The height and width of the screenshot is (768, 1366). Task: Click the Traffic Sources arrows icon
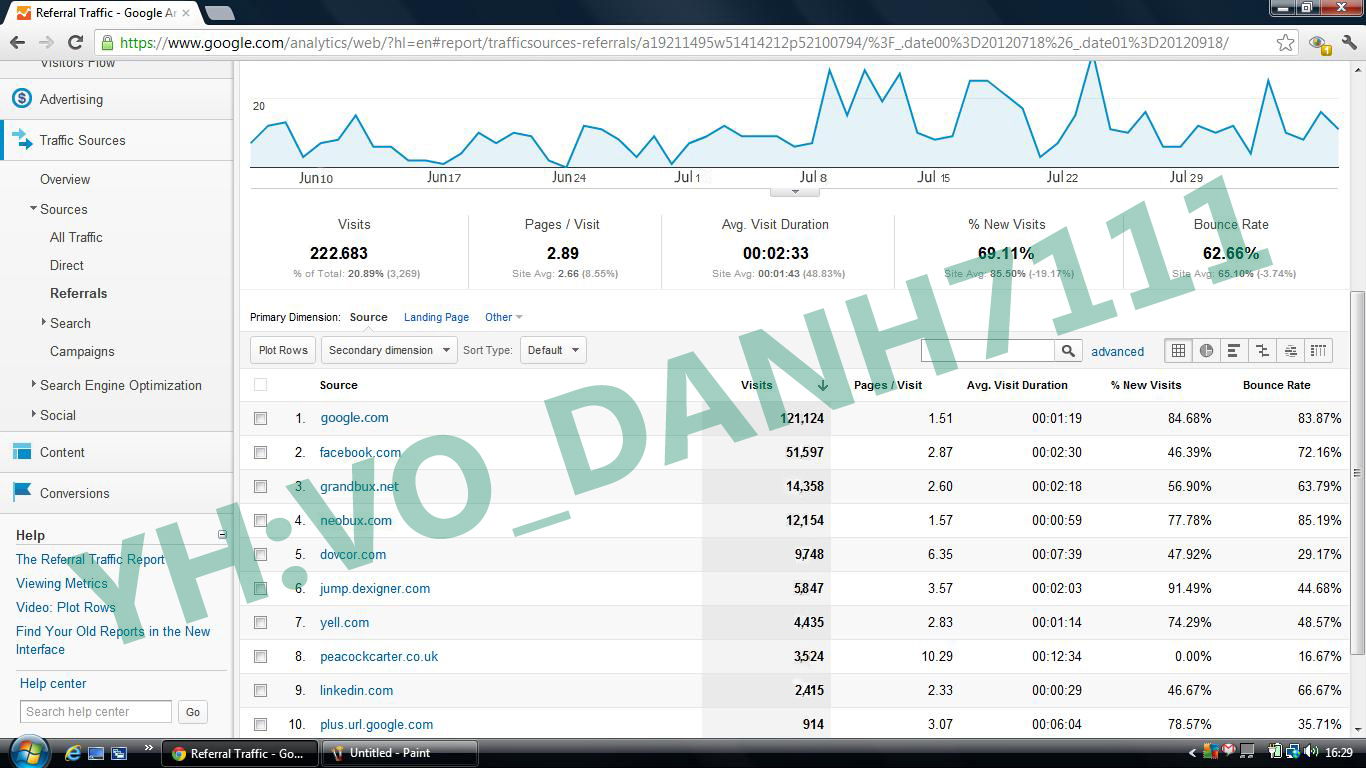tap(22, 140)
